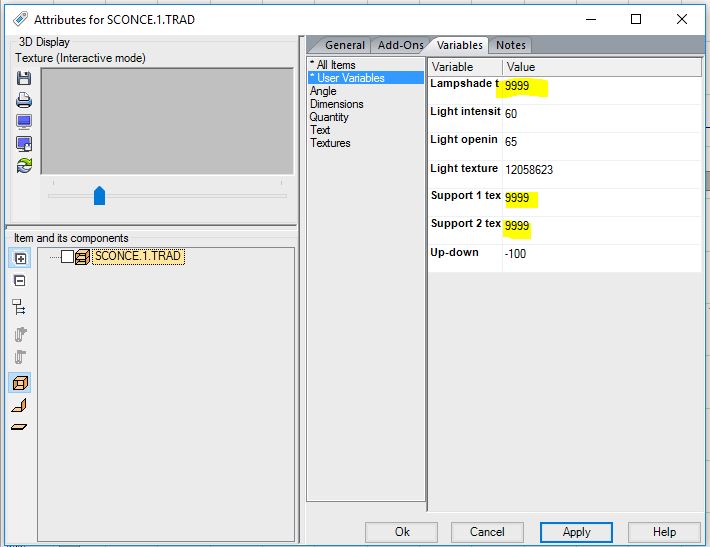Select Textures in the category list
The width and height of the screenshot is (710, 547).
pos(330,143)
